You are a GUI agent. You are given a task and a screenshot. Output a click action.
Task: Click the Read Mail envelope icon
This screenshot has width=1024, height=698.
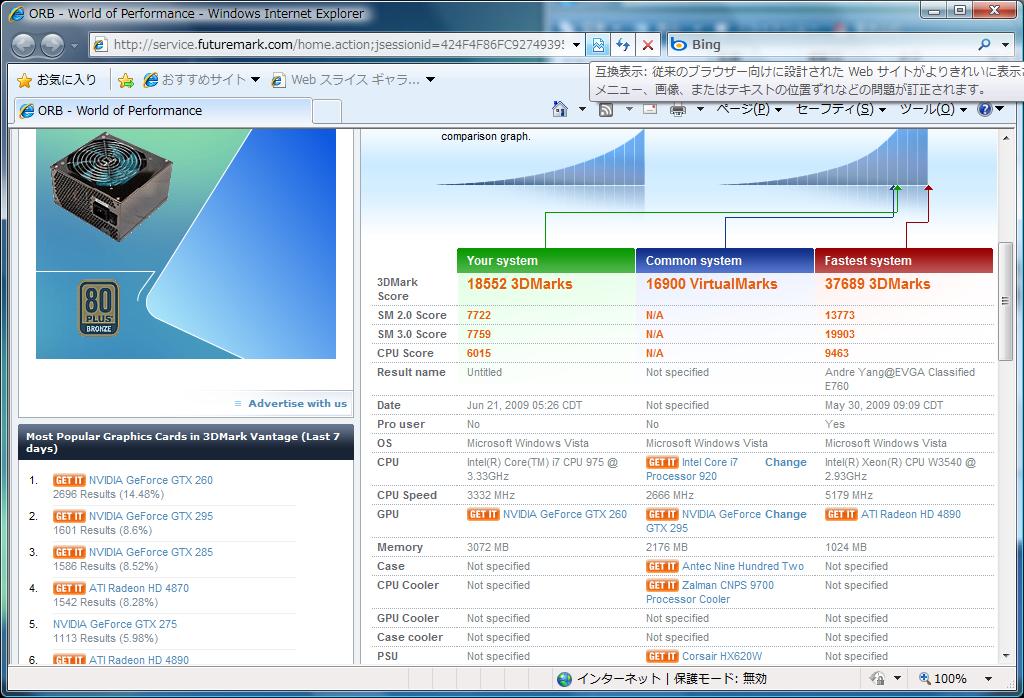[x=650, y=109]
